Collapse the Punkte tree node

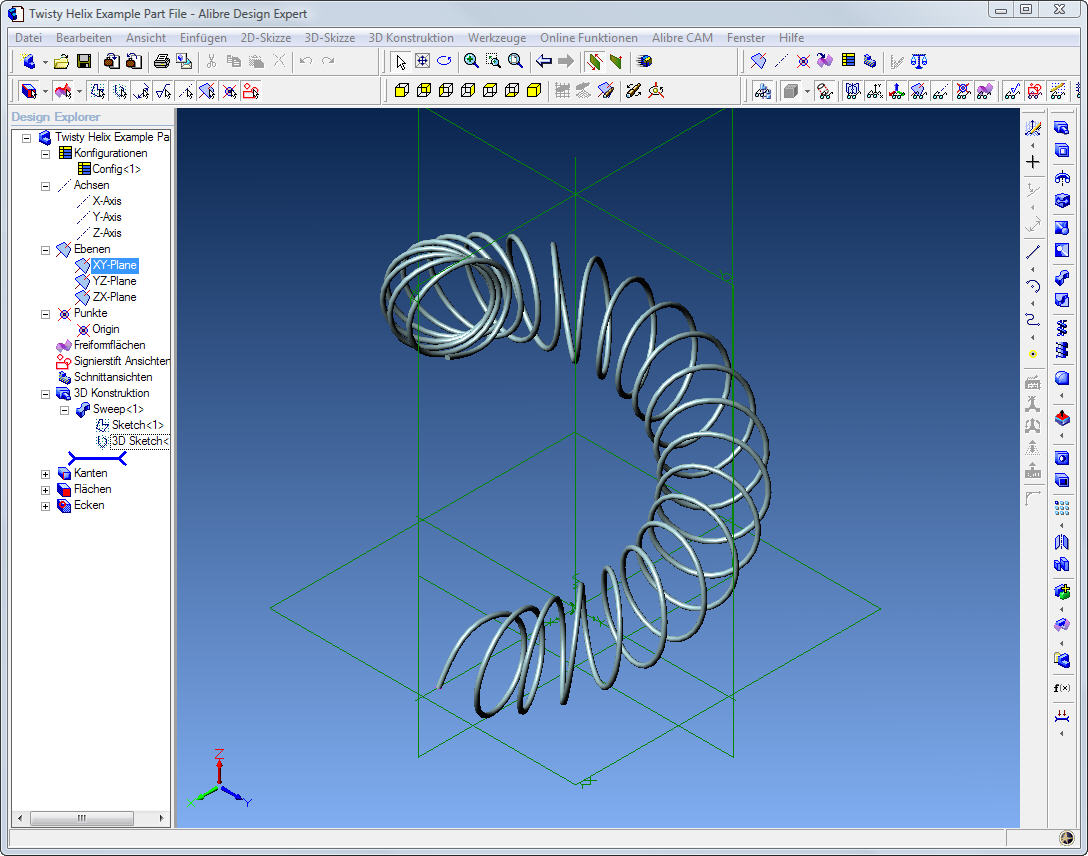click(x=45, y=314)
